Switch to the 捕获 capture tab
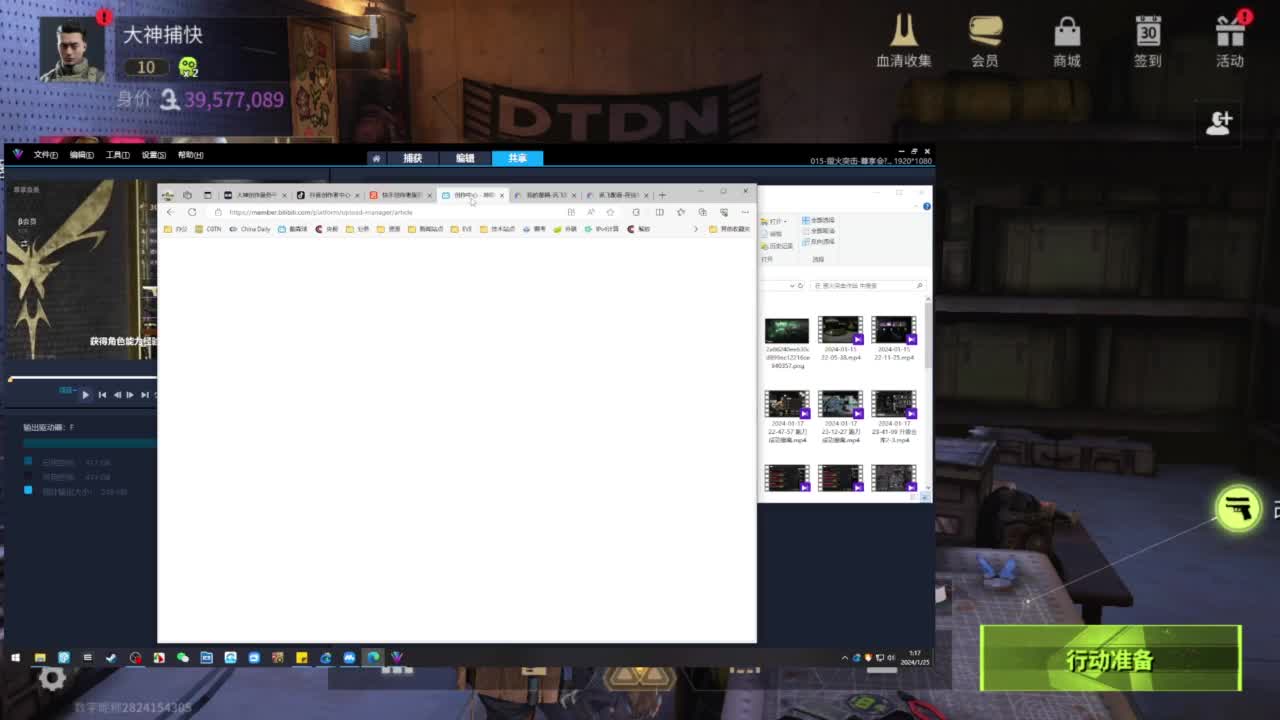 413,158
